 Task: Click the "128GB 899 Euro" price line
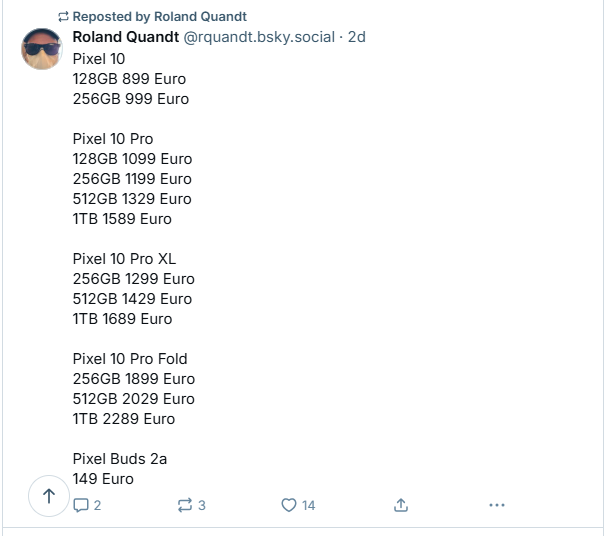tap(129, 78)
